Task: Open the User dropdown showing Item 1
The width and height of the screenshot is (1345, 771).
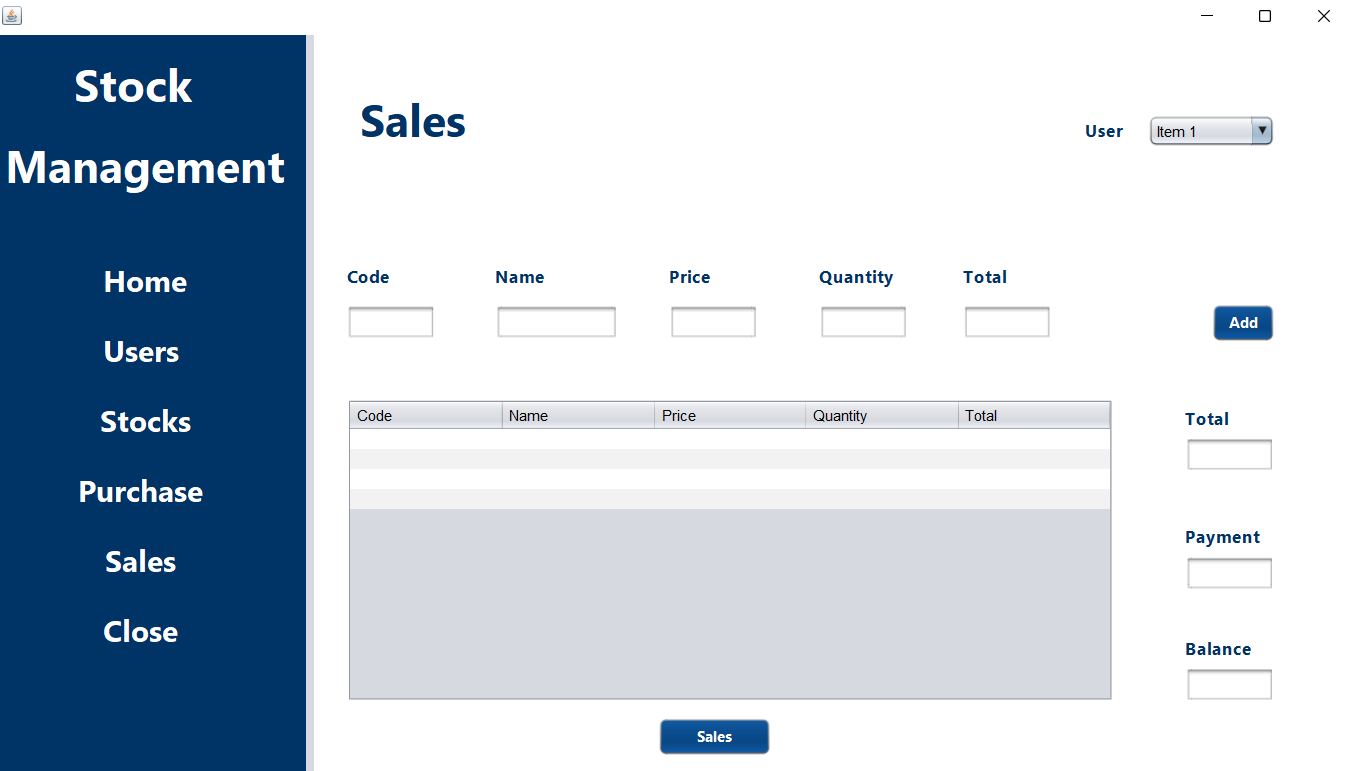Action: coord(1200,130)
